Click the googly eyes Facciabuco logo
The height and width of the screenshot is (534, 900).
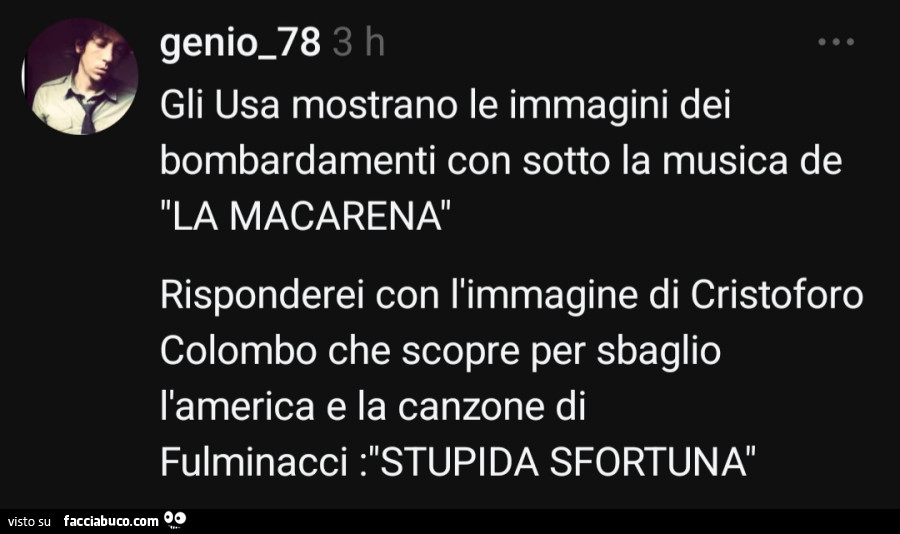click(x=175, y=520)
